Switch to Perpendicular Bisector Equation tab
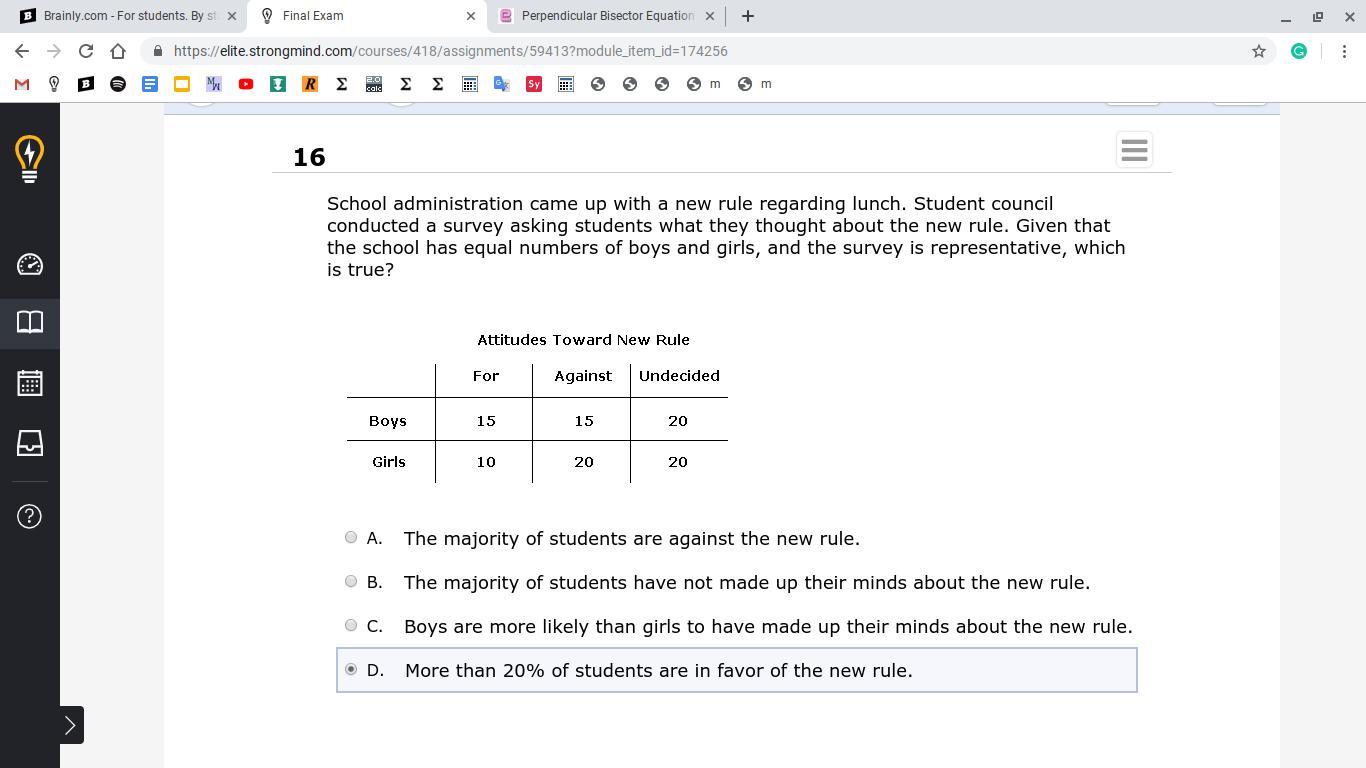 tap(607, 16)
